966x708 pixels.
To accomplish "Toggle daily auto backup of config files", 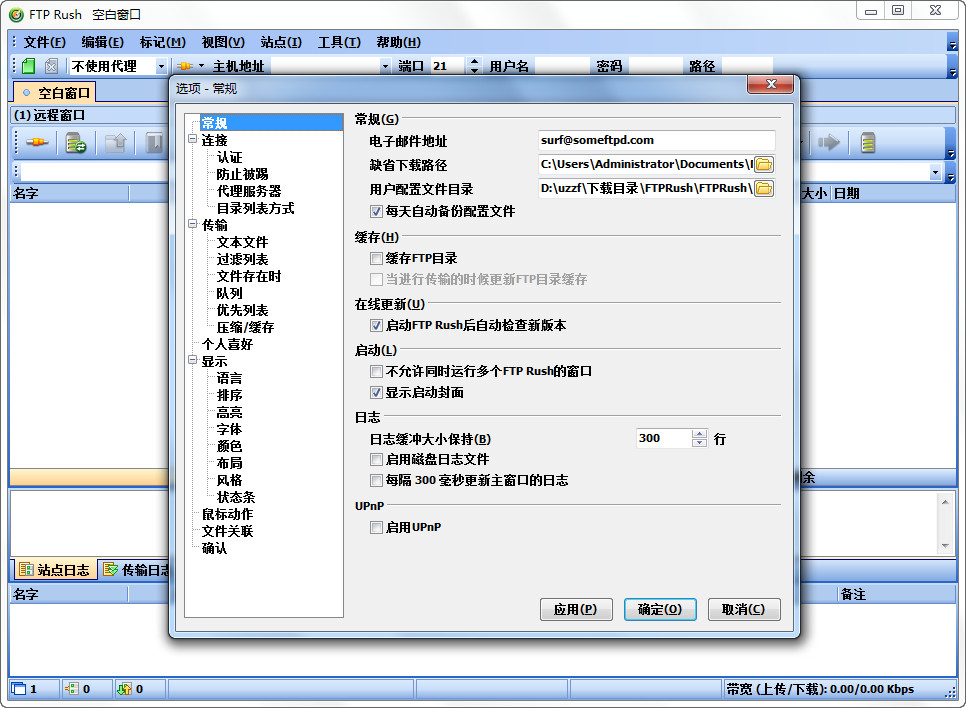I will pos(376,211).
